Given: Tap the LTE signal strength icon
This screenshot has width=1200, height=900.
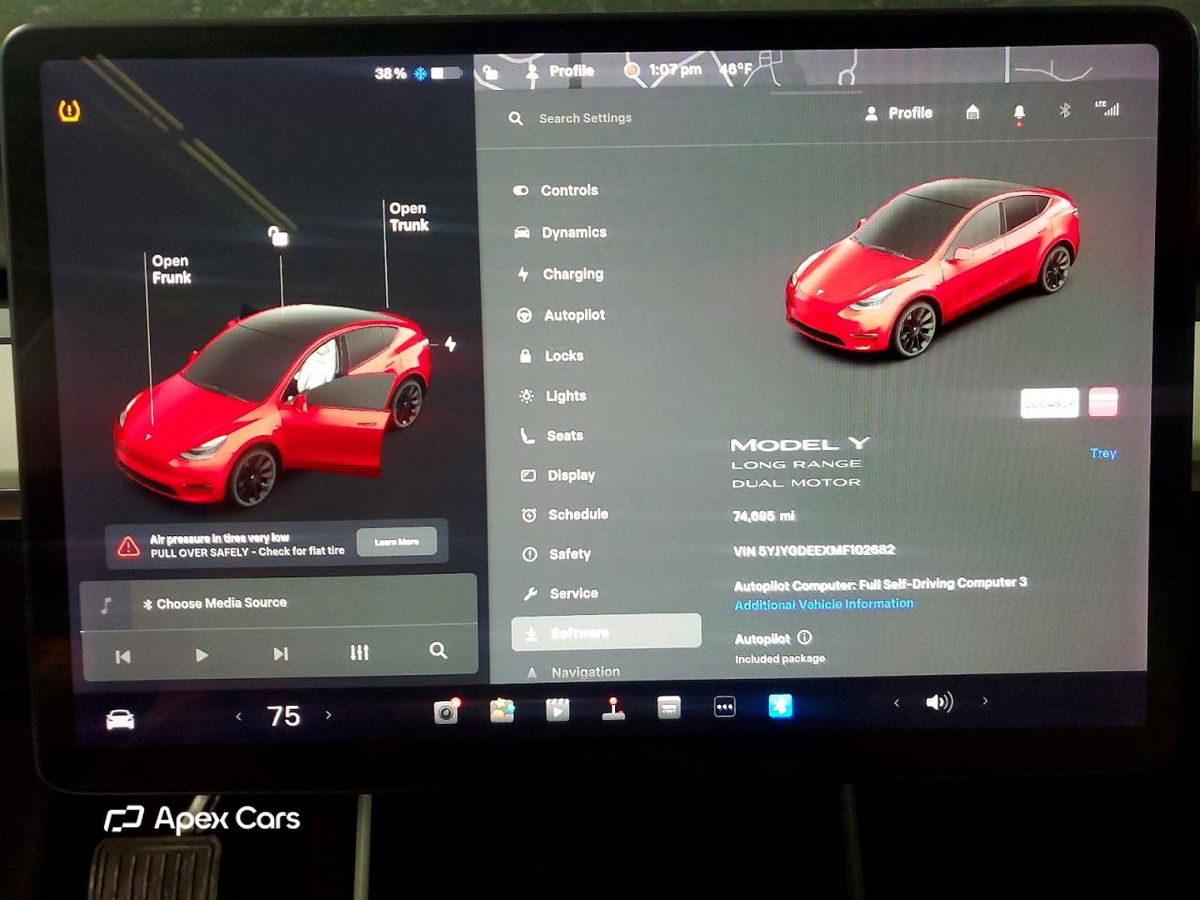Looking at the screenshot, I should 1107,108.
